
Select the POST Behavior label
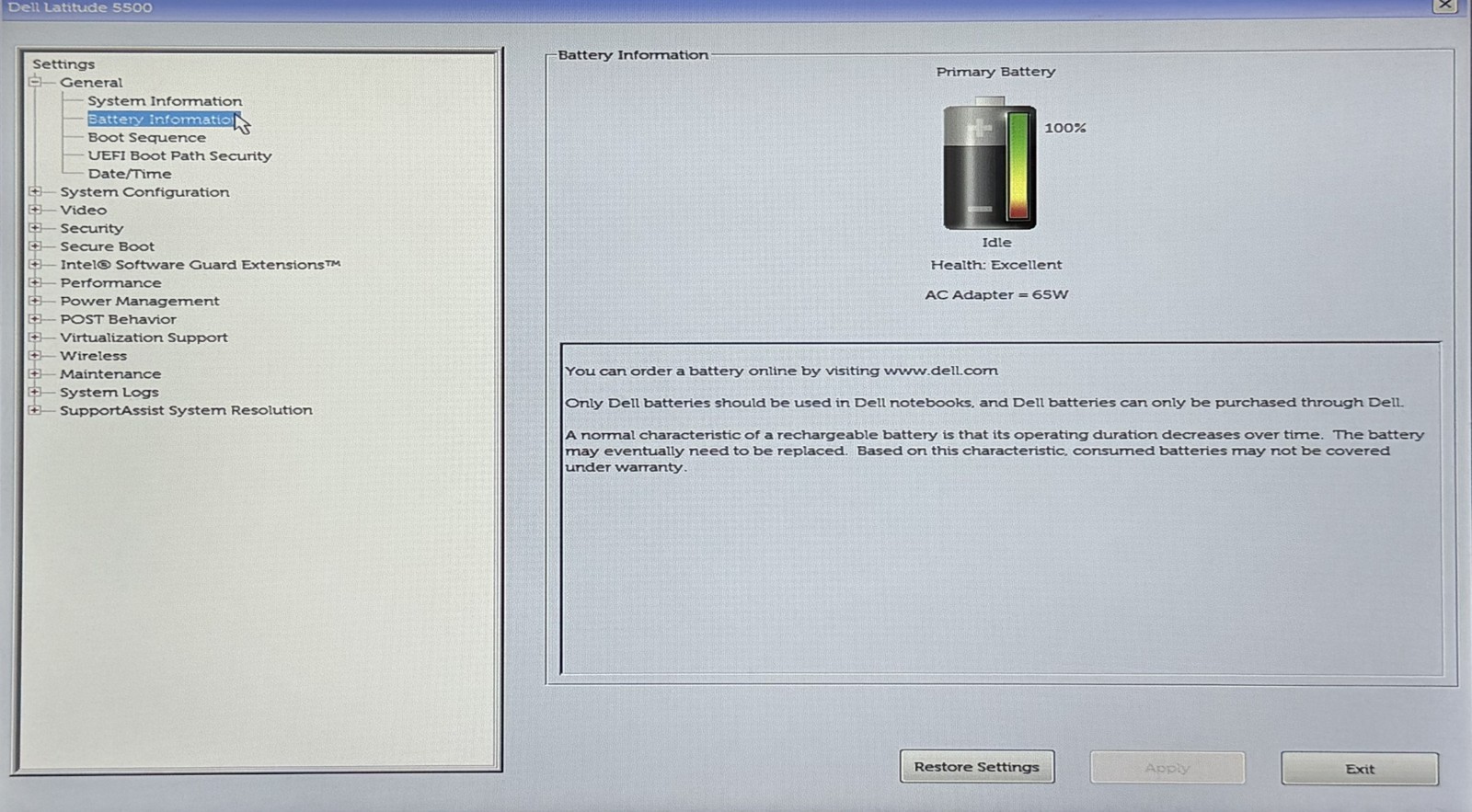click(118, 319)
